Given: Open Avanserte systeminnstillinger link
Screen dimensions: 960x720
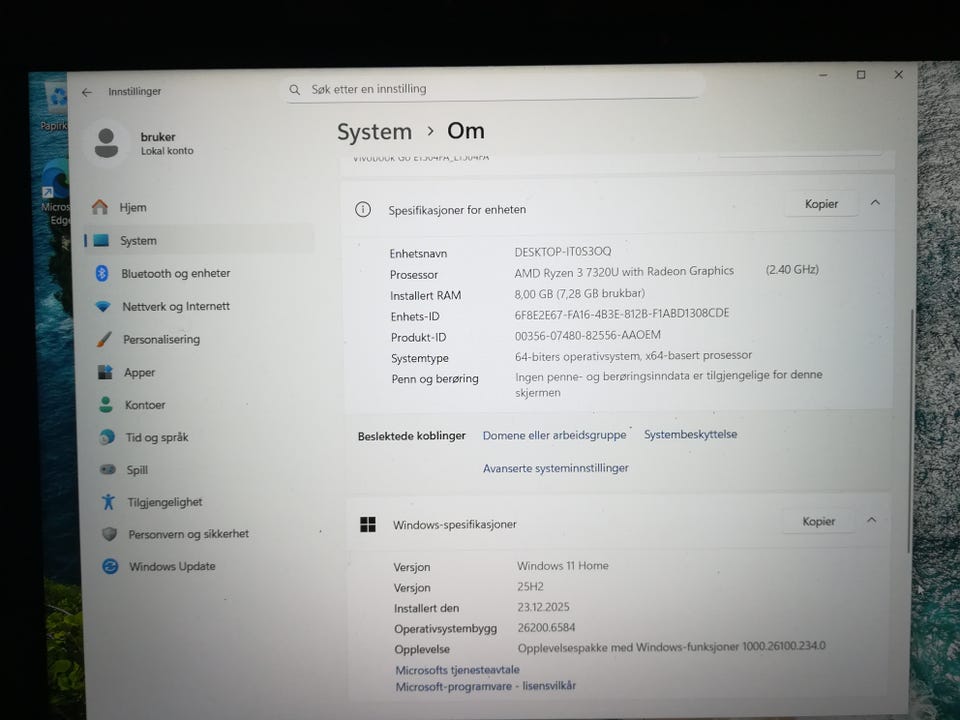Looking at the screenshot, I should 555,468.
